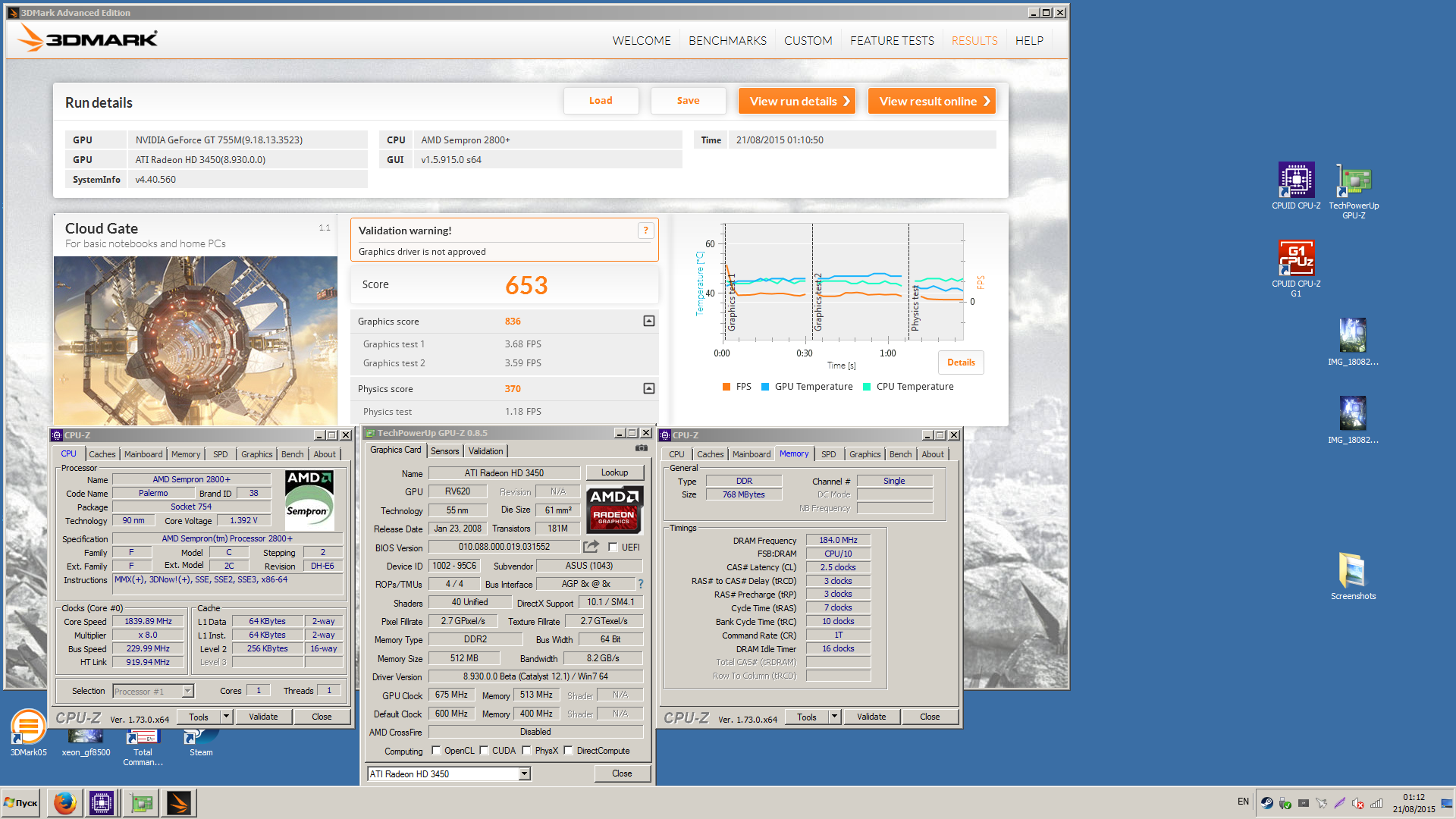The height and width of the screenshot is (819, 1456).
Task: Open the GPU selection dropdown in GPU-Z
Action: pos(524,773)
